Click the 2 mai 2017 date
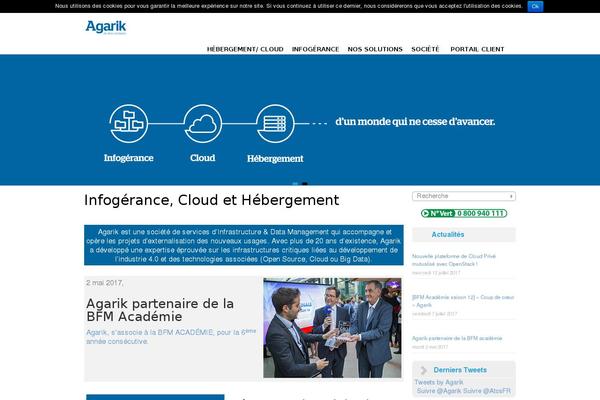Viewport: 600px width, 400px height. tap(104, 283)
